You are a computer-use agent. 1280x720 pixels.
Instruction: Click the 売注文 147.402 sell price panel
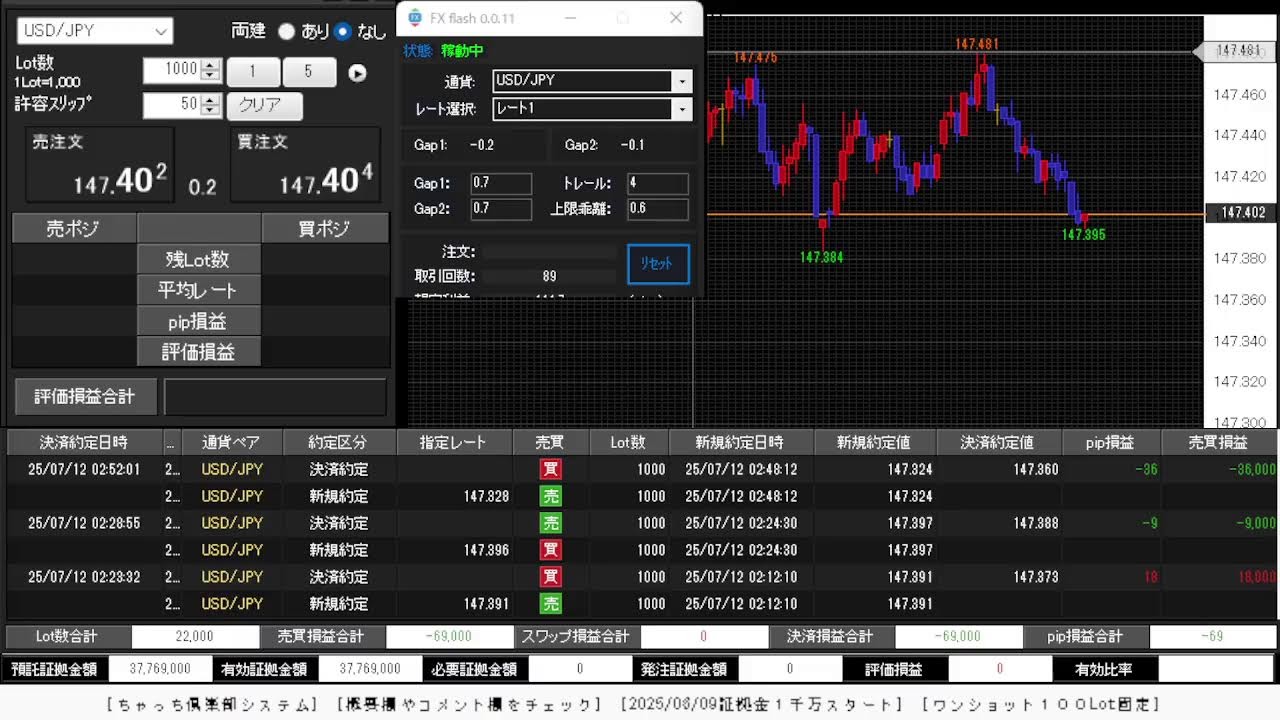[99, 165]
